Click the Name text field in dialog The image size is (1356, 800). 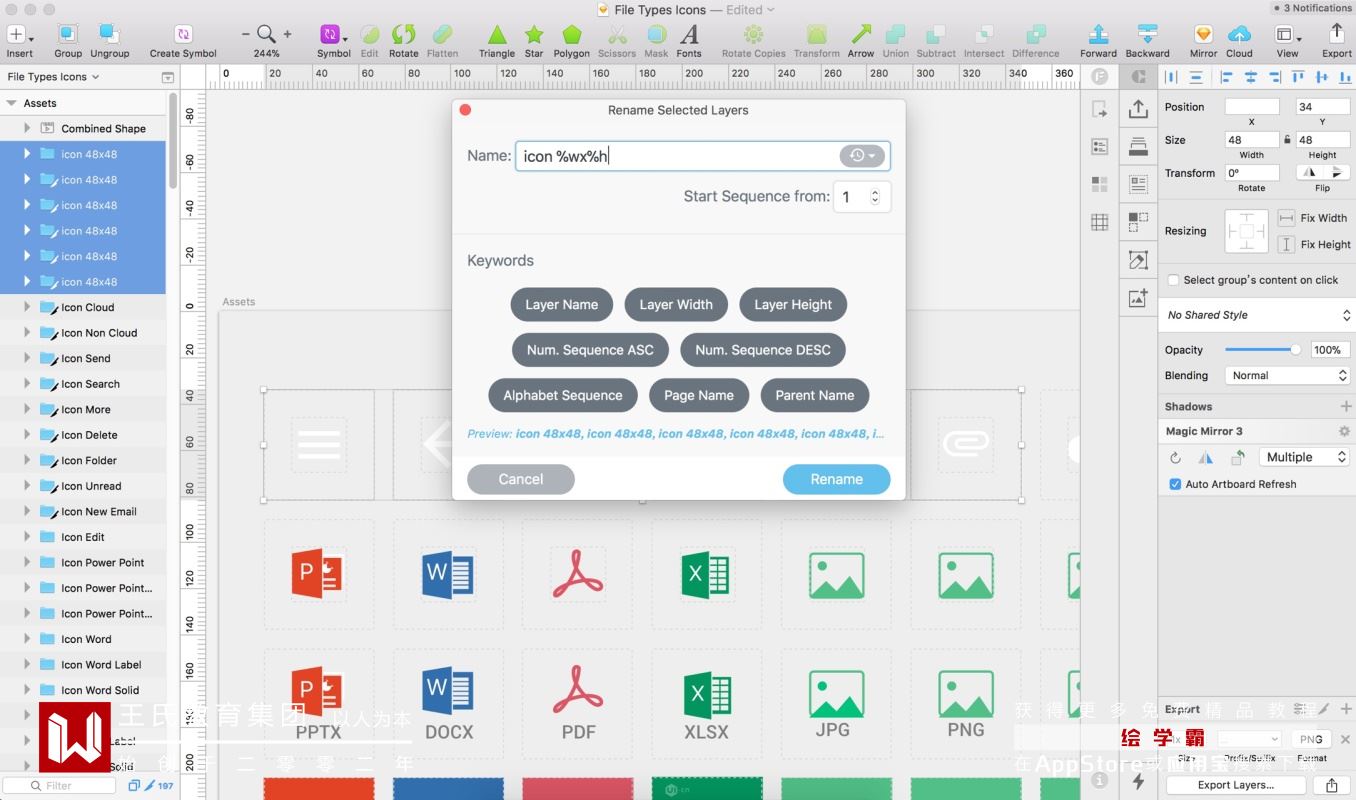(x=702, y=156)
